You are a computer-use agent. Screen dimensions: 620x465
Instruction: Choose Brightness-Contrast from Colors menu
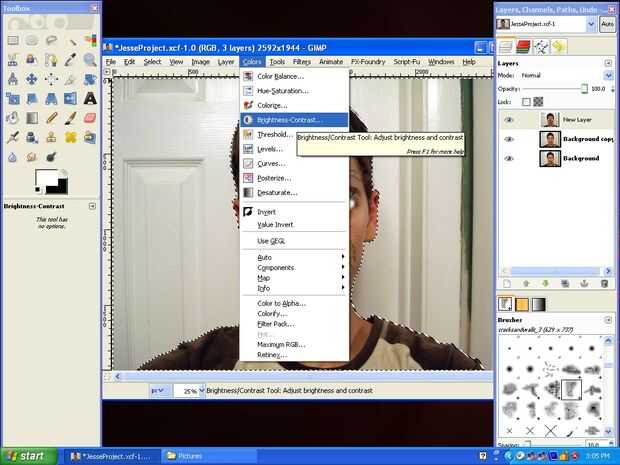294,120
